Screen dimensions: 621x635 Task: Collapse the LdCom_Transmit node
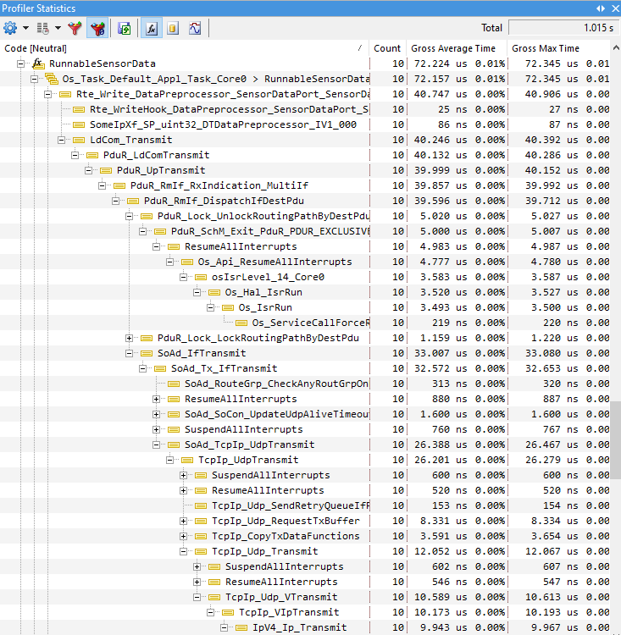coord(62,140)
